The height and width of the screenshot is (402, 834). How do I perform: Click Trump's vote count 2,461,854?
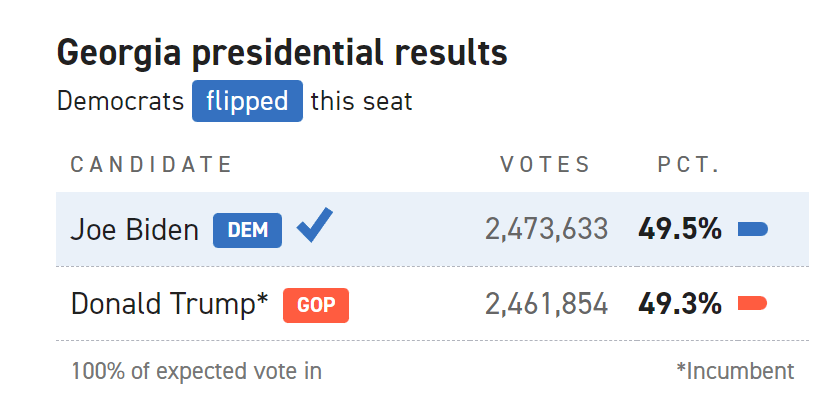coord(546,304)
